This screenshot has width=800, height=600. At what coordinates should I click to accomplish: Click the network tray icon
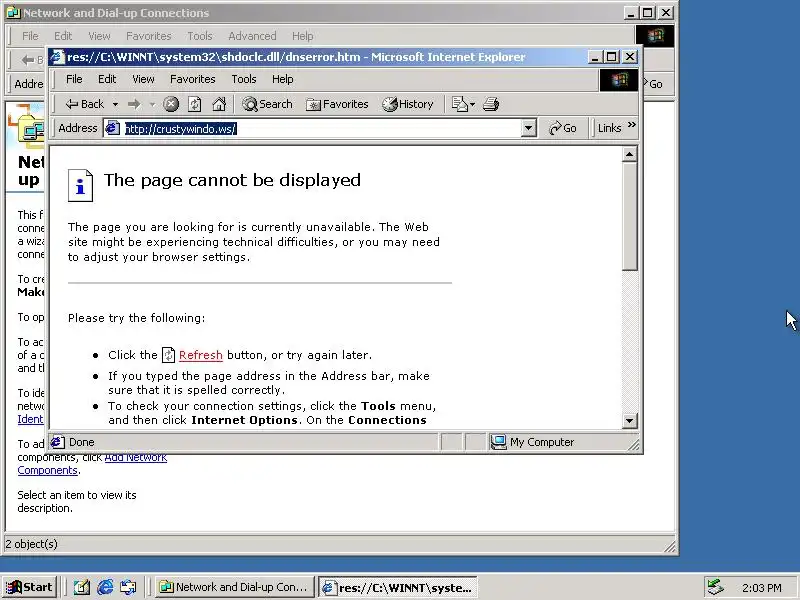pos(715,587)
